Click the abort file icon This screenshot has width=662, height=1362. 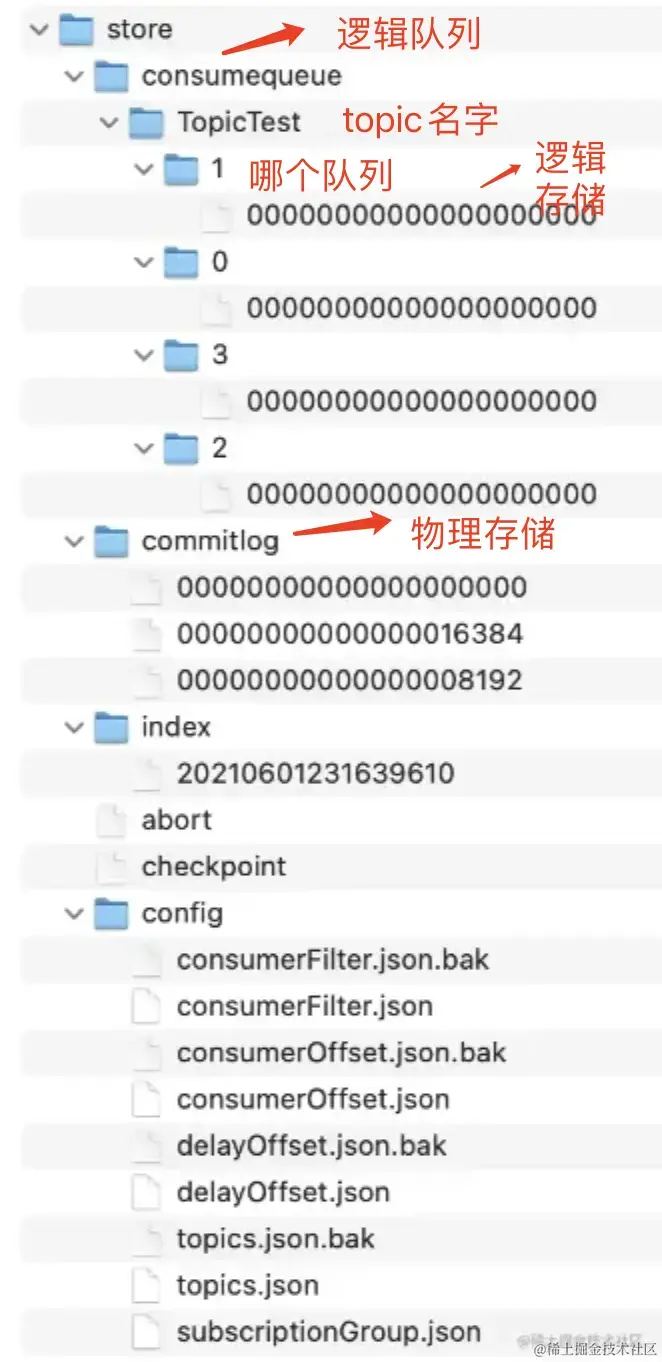112,820
